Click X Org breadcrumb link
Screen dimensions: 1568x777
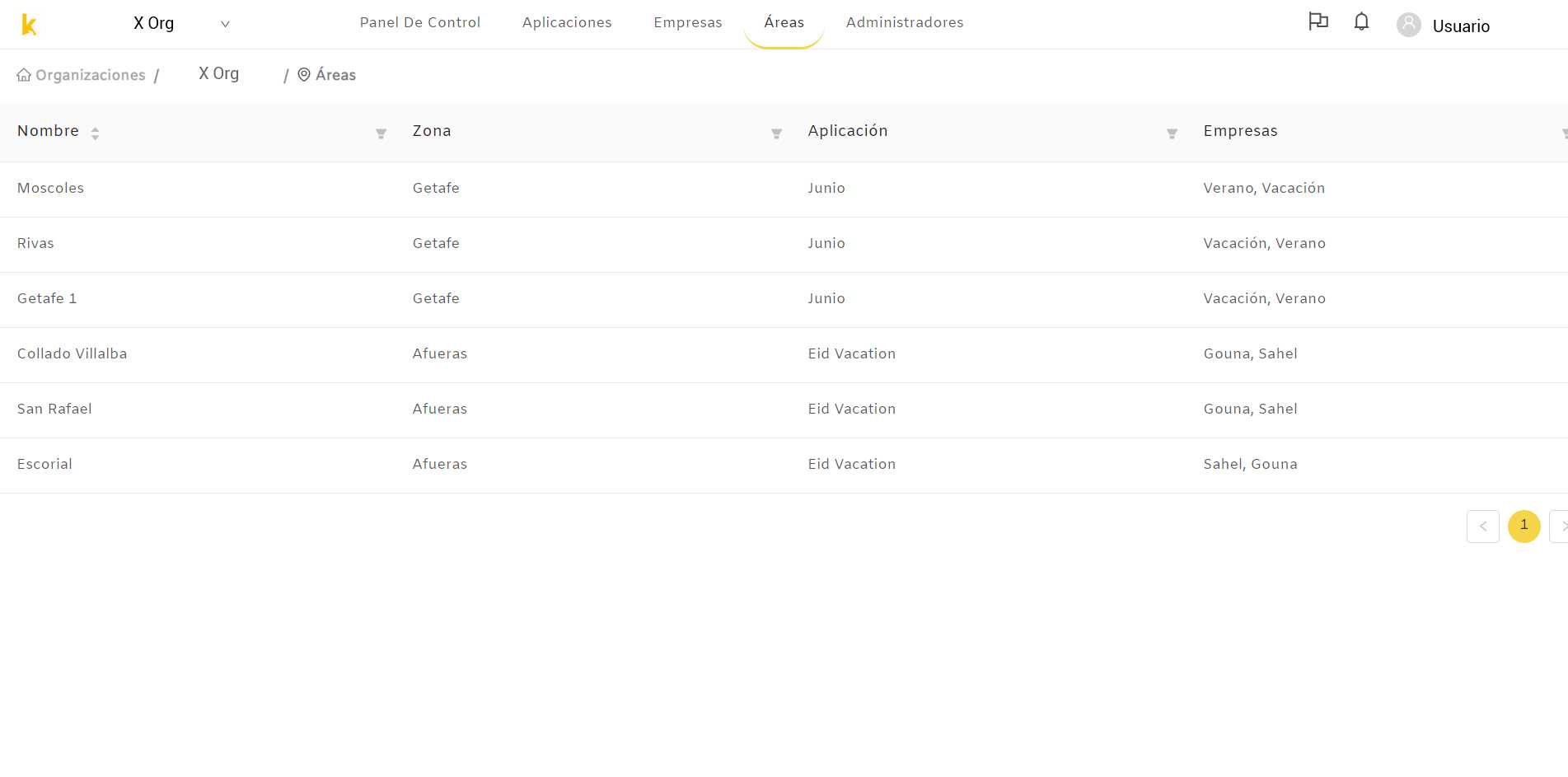219,73
